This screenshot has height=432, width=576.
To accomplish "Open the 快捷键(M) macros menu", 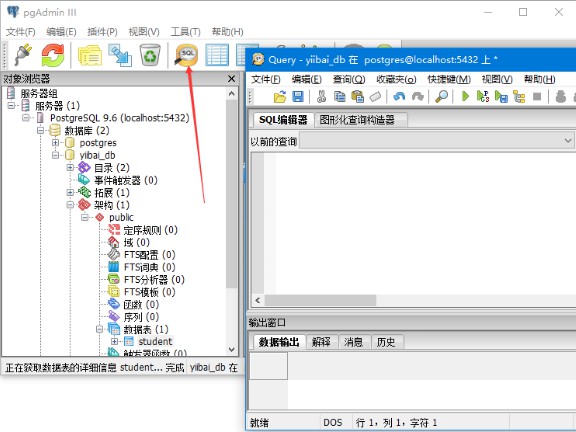I will tap(449, 79).
